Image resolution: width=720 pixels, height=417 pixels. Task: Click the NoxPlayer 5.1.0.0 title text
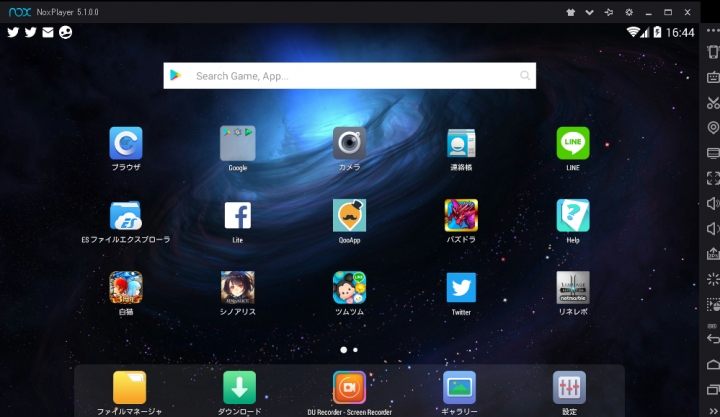coord(68,12)
